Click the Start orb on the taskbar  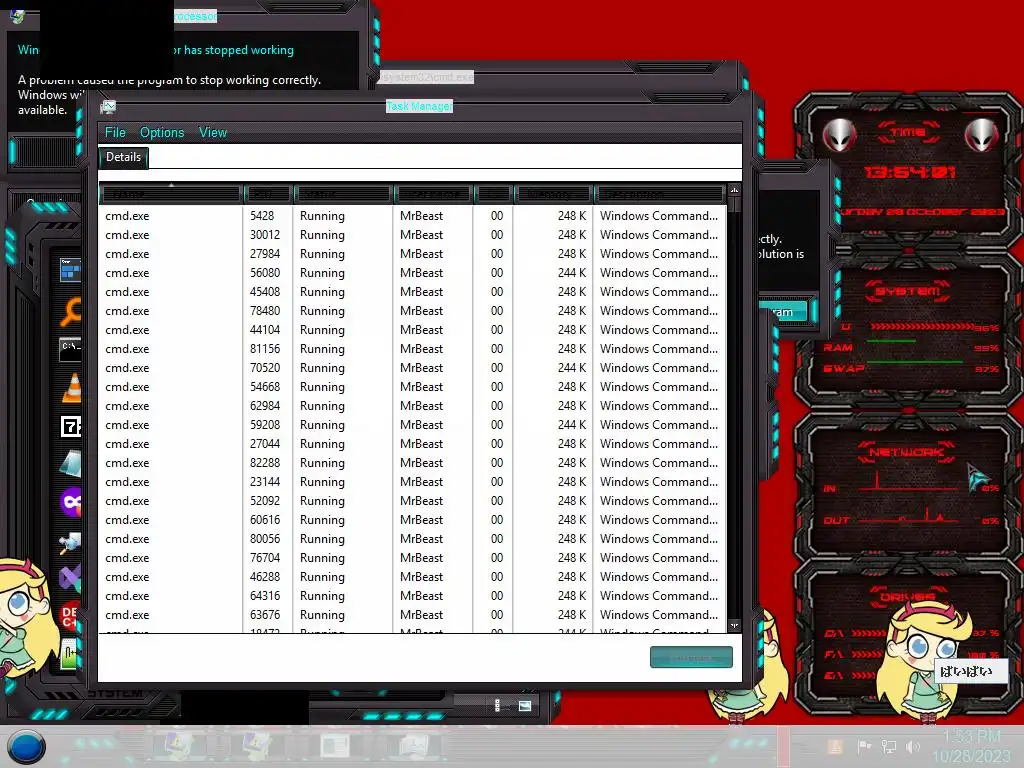27,747
